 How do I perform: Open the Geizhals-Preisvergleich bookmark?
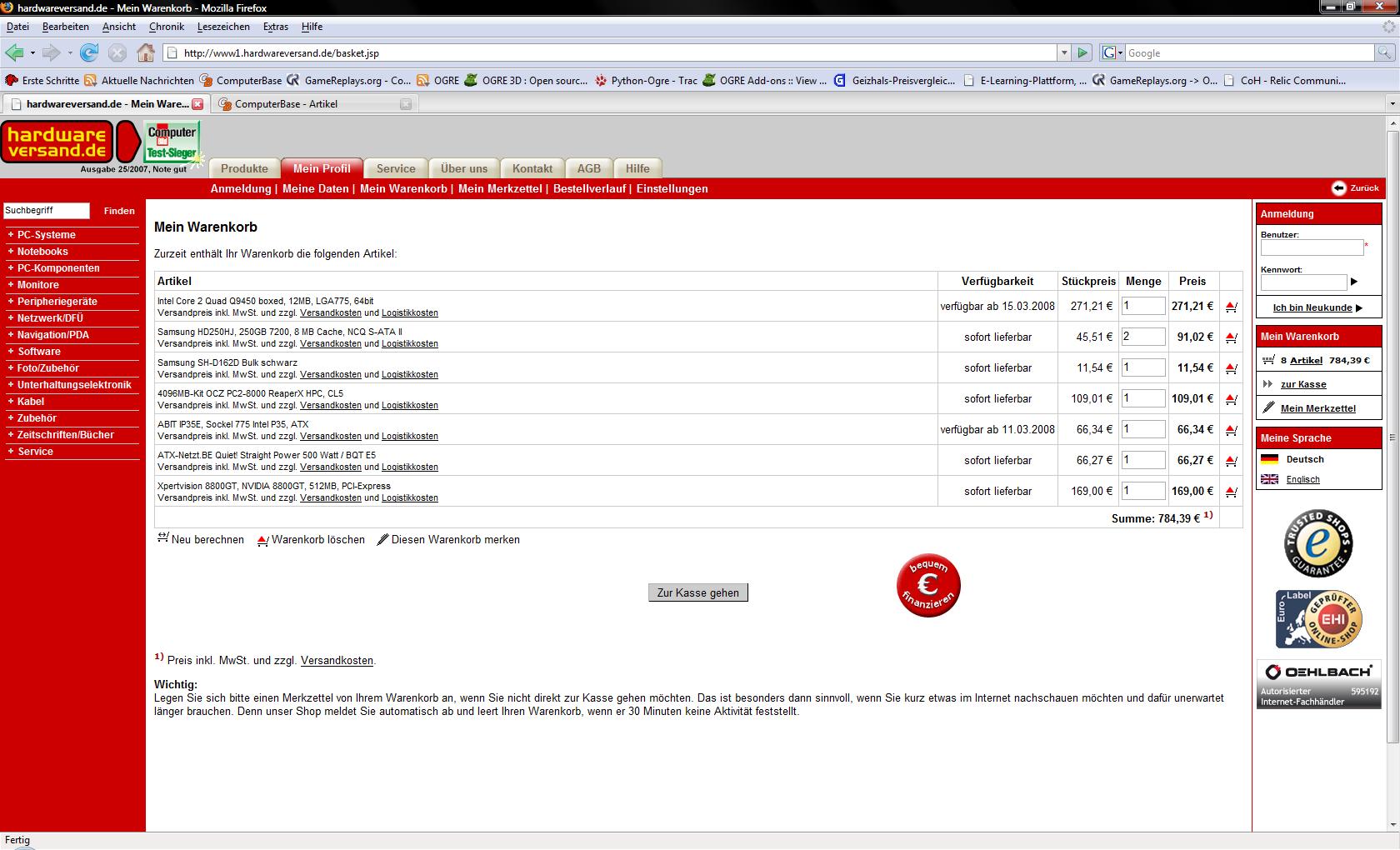coord(894,81)
